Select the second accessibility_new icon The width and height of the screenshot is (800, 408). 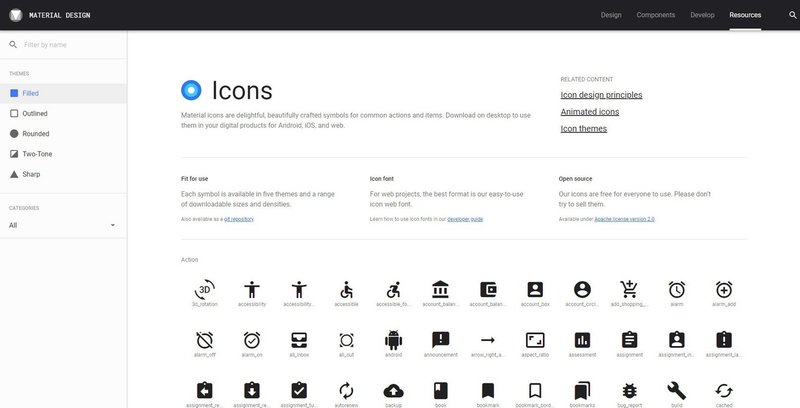(299, 290)
